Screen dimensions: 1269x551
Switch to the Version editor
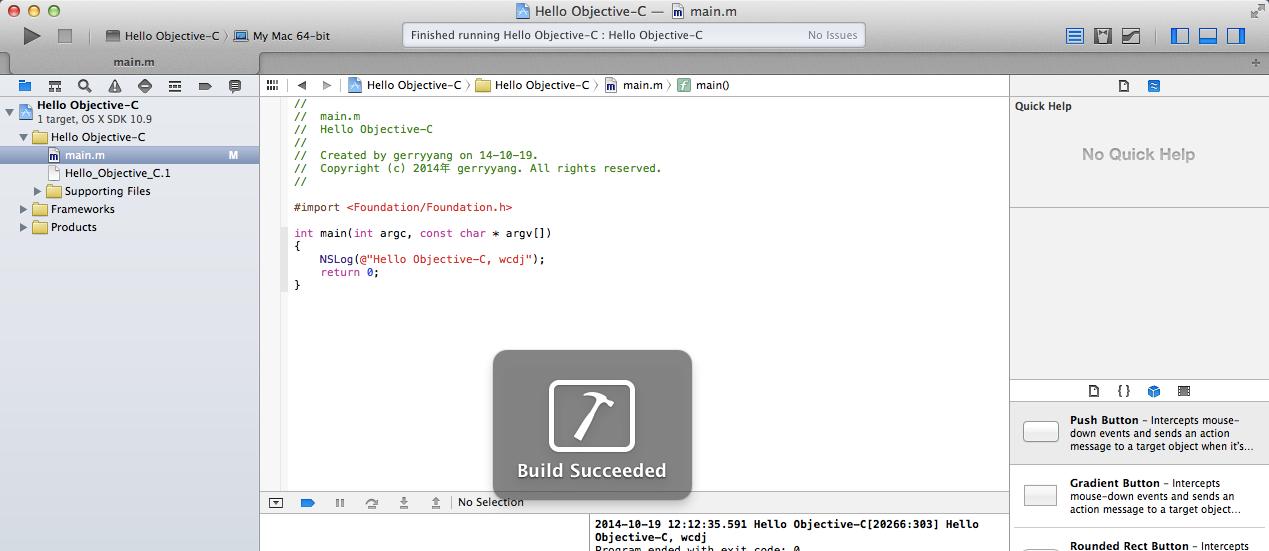pyautogui.click(x=1131, y=36)
